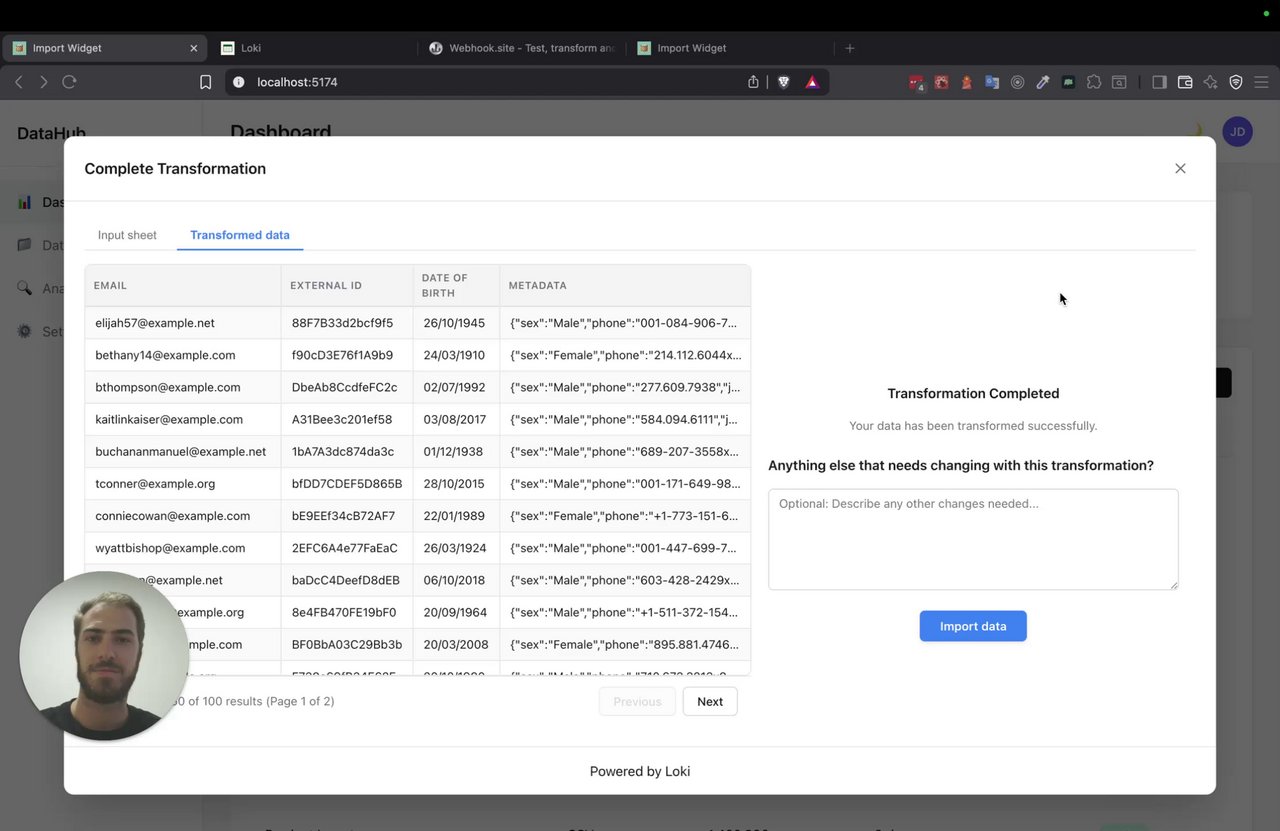The height and width of the screenshot is (831, 1280).
Task: Toggle the browser sidebar panel
Action: pyautogui.click(x=1159, y=82)
